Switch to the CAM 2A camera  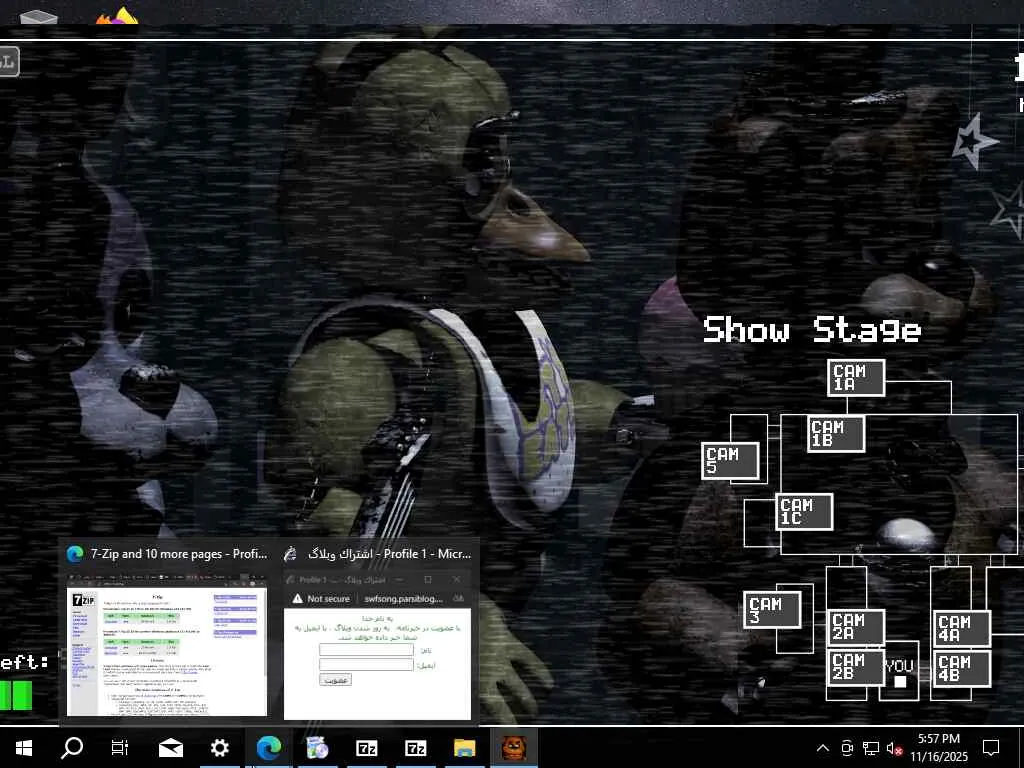tap(856, 627)
